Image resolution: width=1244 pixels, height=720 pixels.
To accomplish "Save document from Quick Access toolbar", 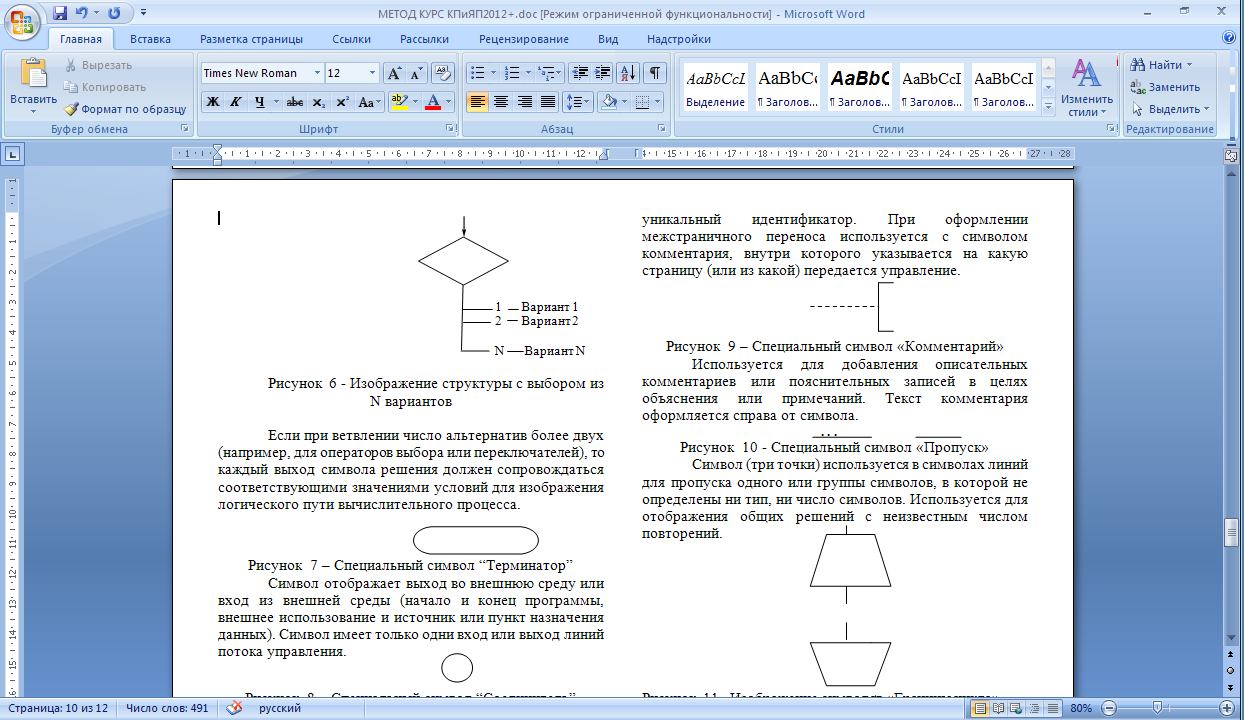I will pyautogui.click(x=60, y=13).
